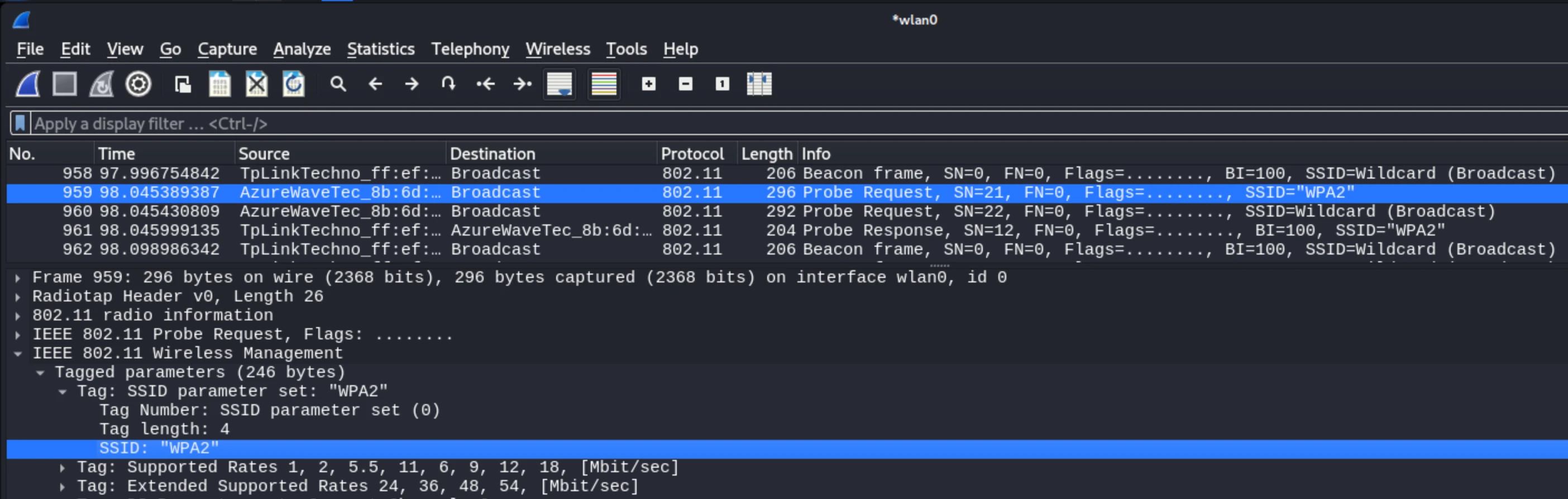The image size is (1568, 499).
Task: Select the SSID: "WPA2" field
Action: point(787,449)
